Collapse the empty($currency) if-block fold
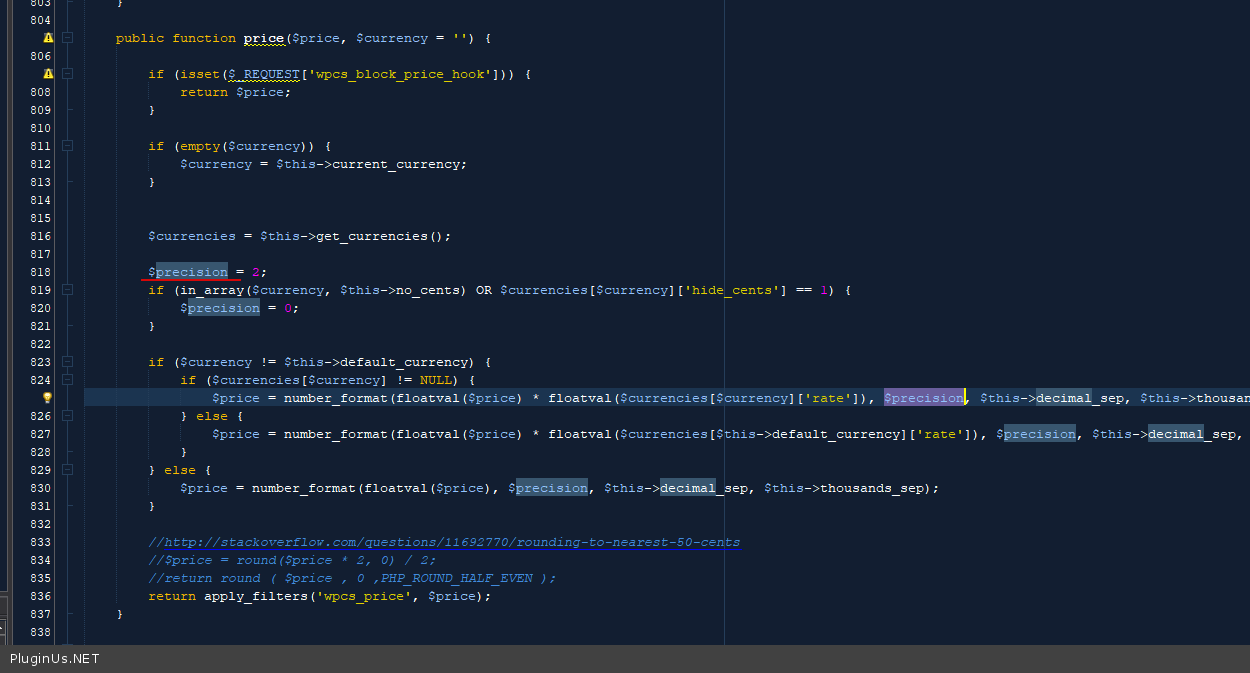This screenshot has width=1250, height=673. tap(67, 146)
